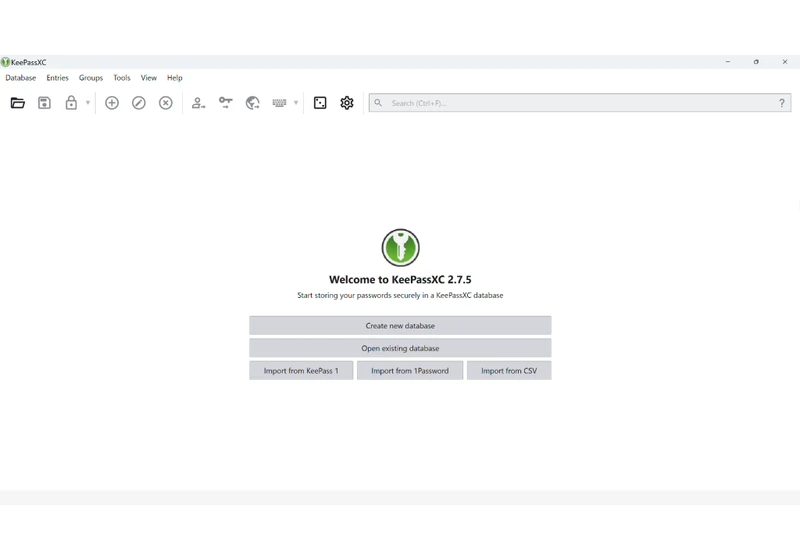This screenshot has width=800, height=560.
Task: Click Import from KeePass 1 button
Action: coord(301,371)
